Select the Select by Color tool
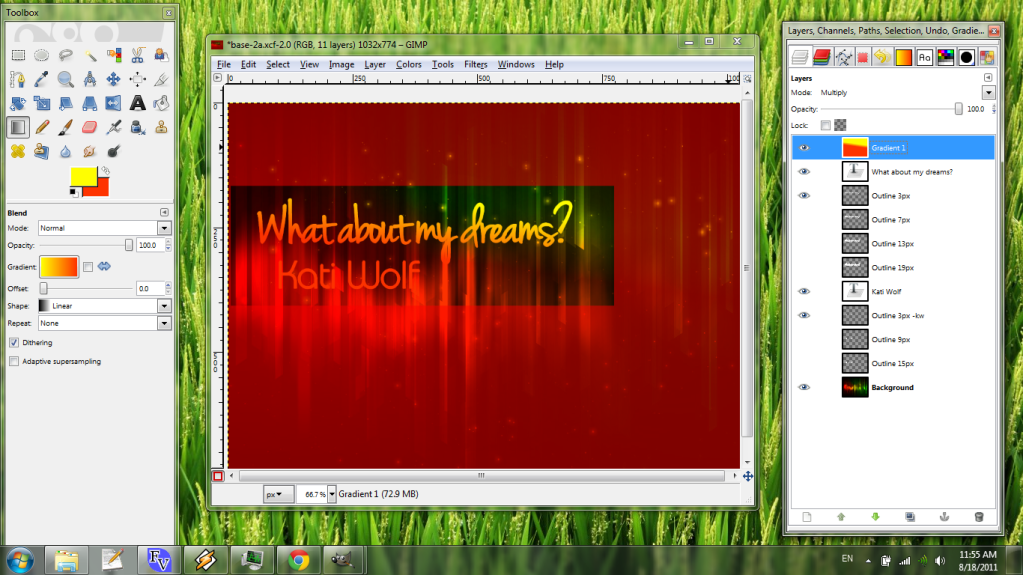 coord(114,55)
